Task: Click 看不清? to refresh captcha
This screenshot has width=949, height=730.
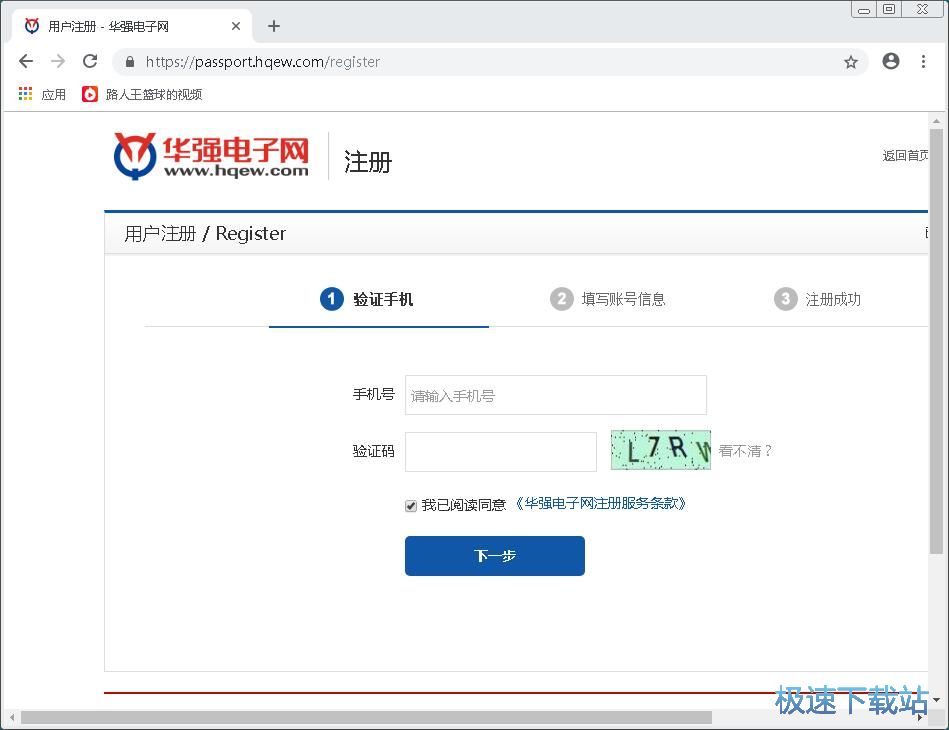Action: (745, 451)
